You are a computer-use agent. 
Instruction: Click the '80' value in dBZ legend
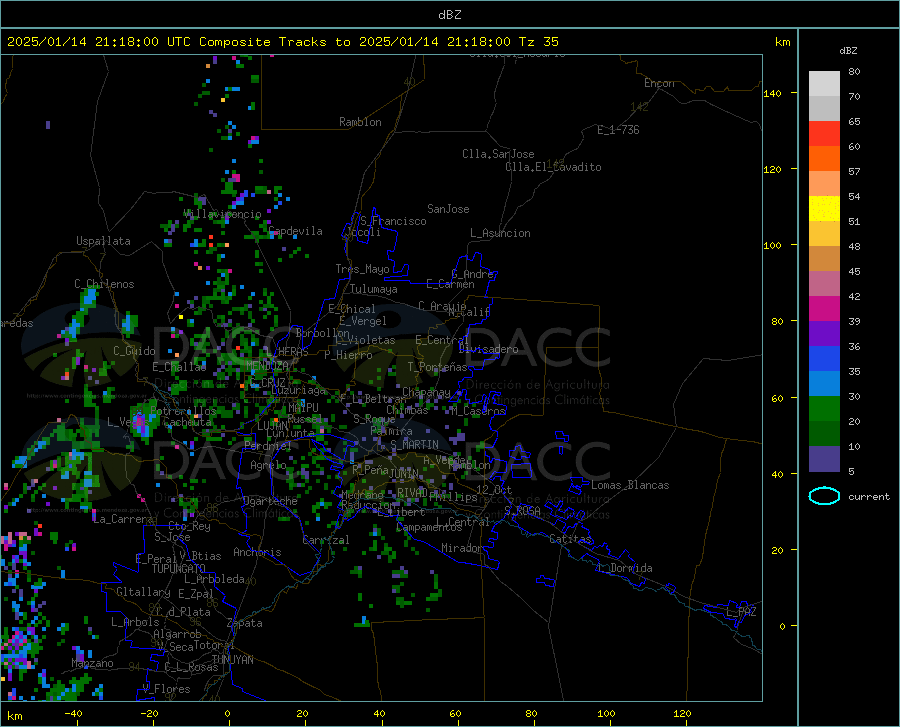click(x=854, y=72)
